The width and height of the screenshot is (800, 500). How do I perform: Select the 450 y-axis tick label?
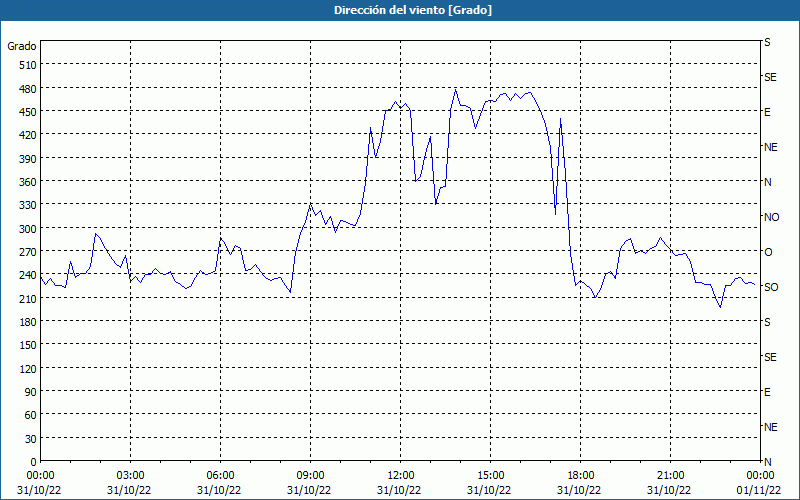[x=28, y=112]
